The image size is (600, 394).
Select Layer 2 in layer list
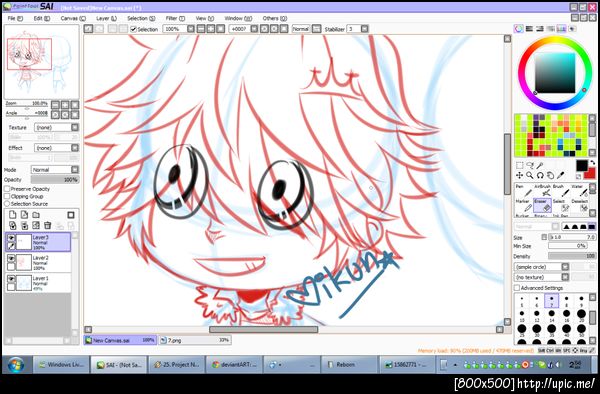point(38,262)
